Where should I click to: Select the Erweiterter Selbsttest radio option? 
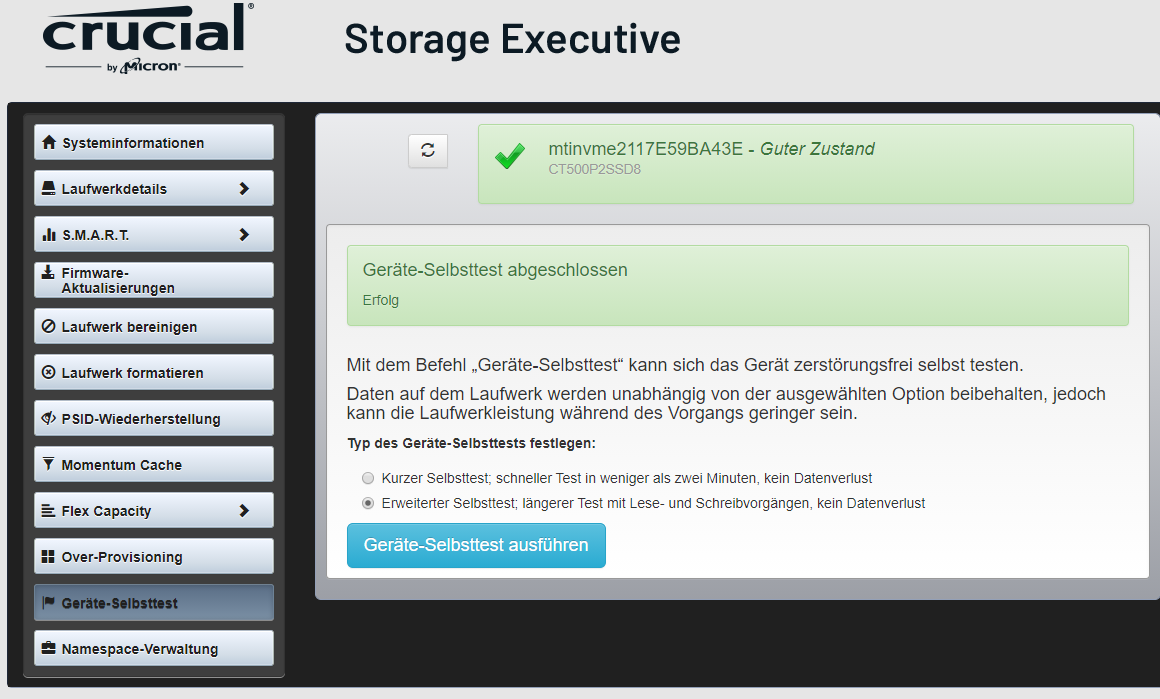(368, 503)
